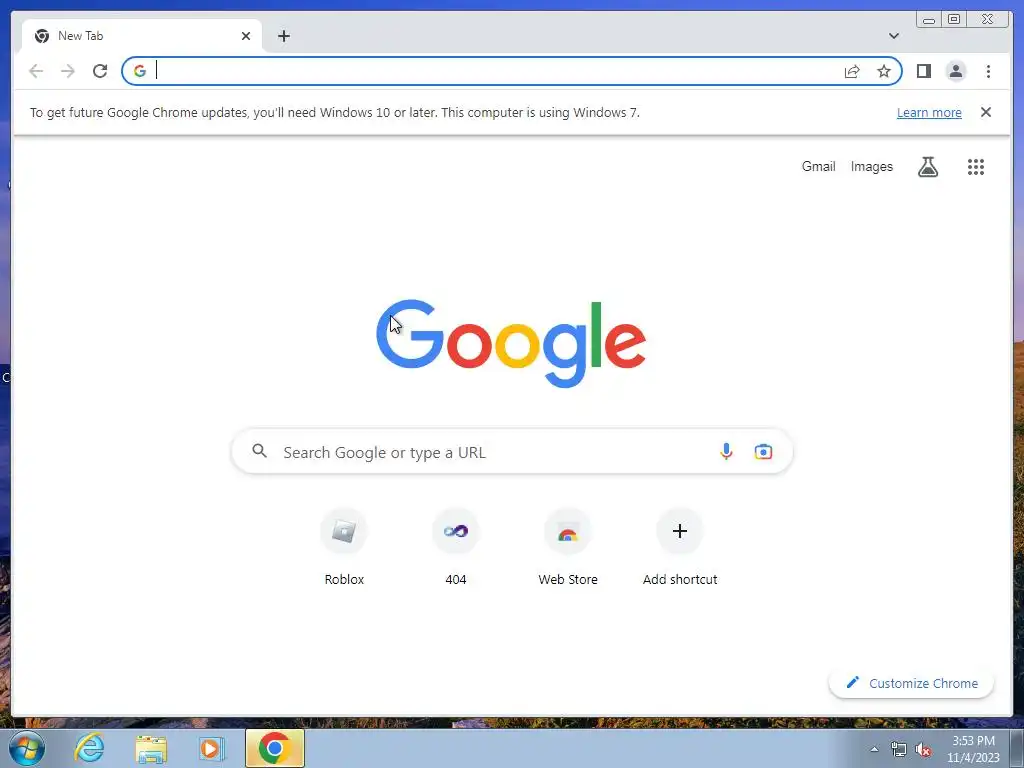Open Windows Media Player from taskbar

click(211, 748)
